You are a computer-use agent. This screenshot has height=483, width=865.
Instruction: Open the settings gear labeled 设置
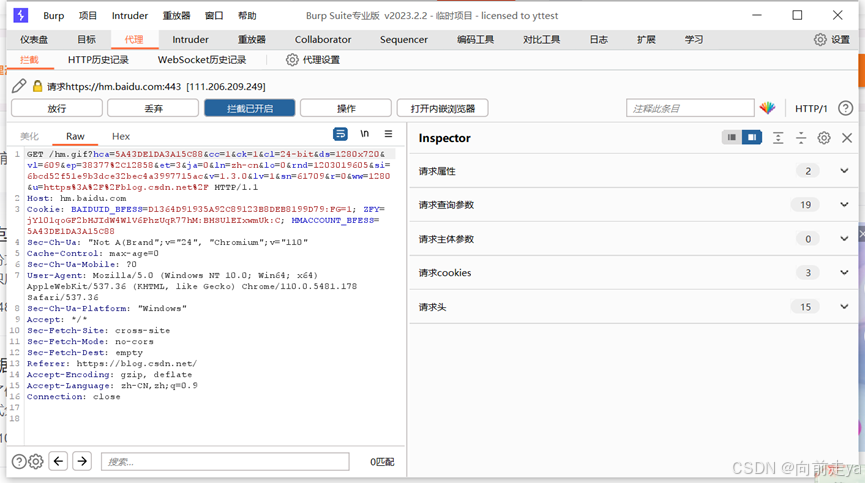(x=832, y=40)
